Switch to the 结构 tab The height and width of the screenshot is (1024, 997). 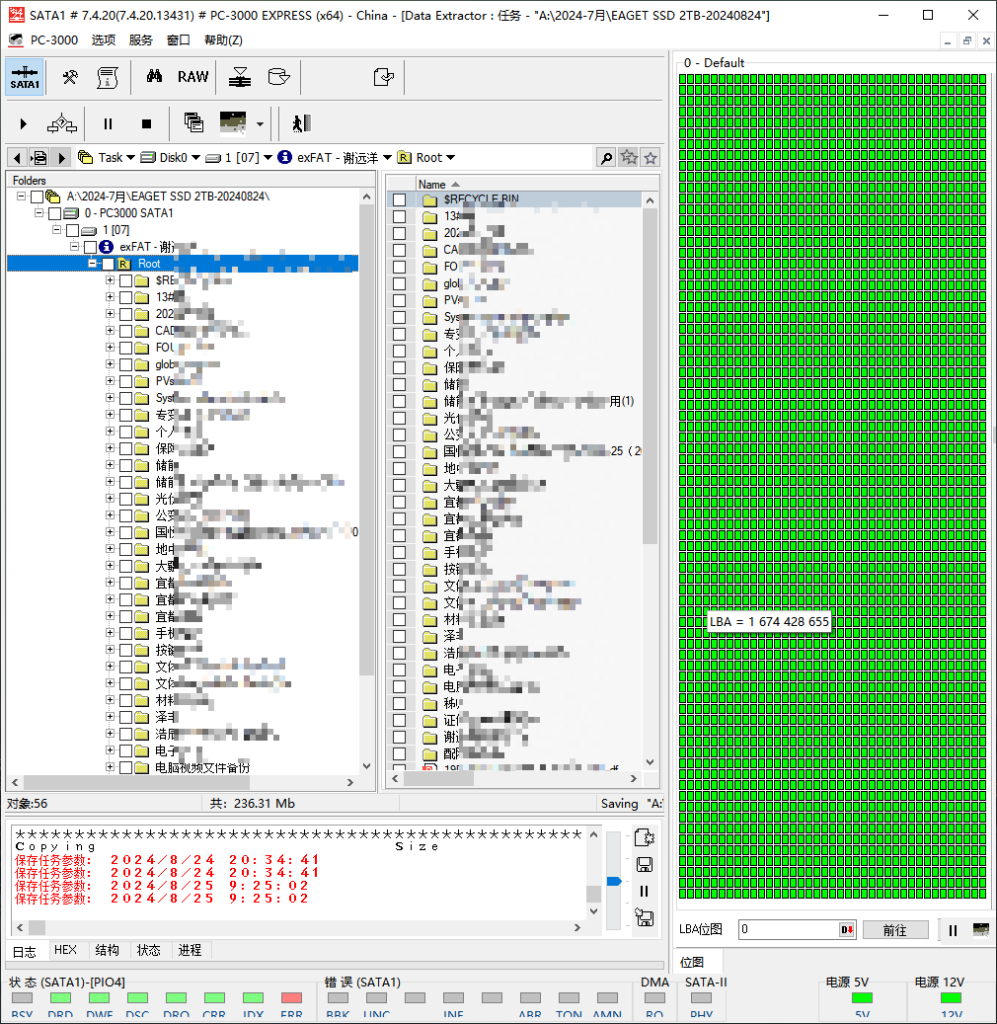(x=107, y=950)
